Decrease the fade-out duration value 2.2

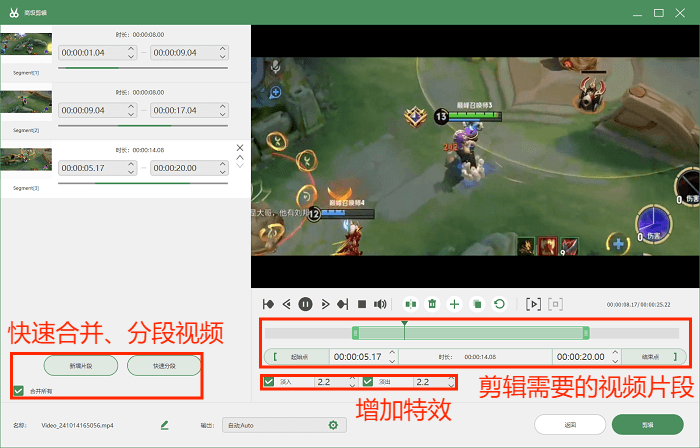pos(451,385)
